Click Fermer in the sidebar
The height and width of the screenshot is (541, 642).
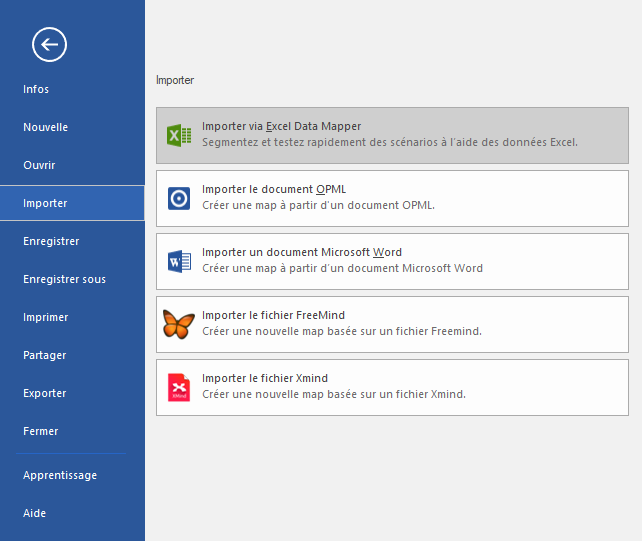click(41, 431)
